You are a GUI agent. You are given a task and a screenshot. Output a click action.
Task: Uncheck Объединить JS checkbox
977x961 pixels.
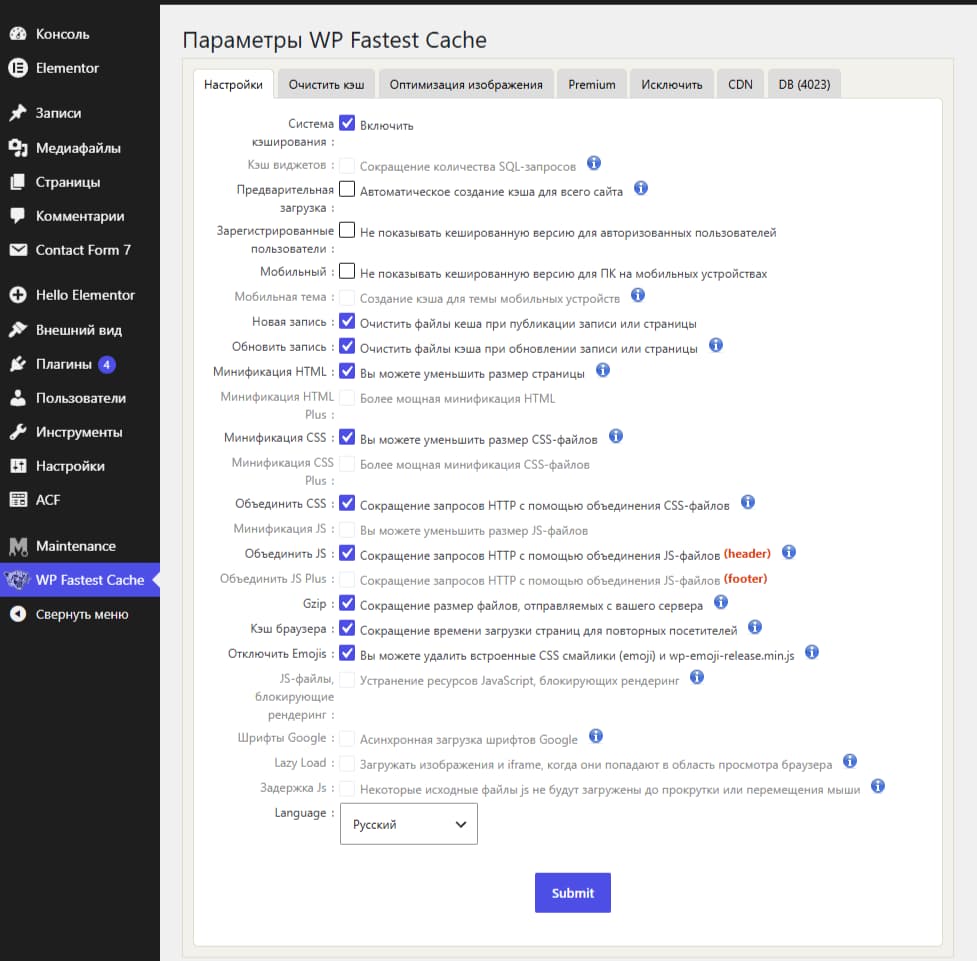(347, 553)
